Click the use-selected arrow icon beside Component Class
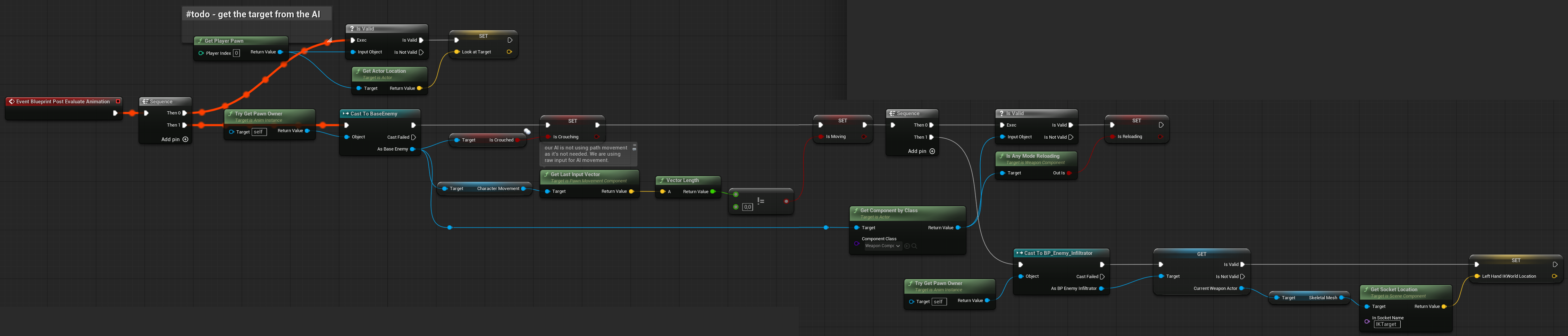1568x336 pixels. point(907,246)
